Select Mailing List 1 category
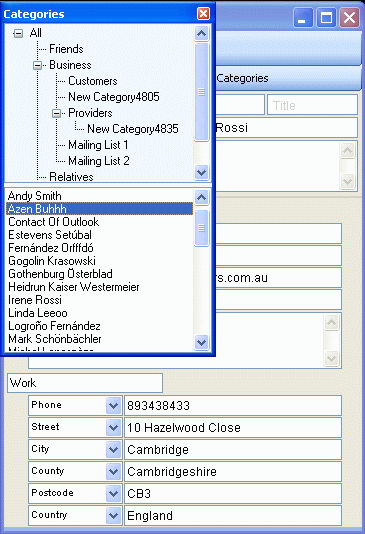The image size is (365, 534). tap(98, 145)
